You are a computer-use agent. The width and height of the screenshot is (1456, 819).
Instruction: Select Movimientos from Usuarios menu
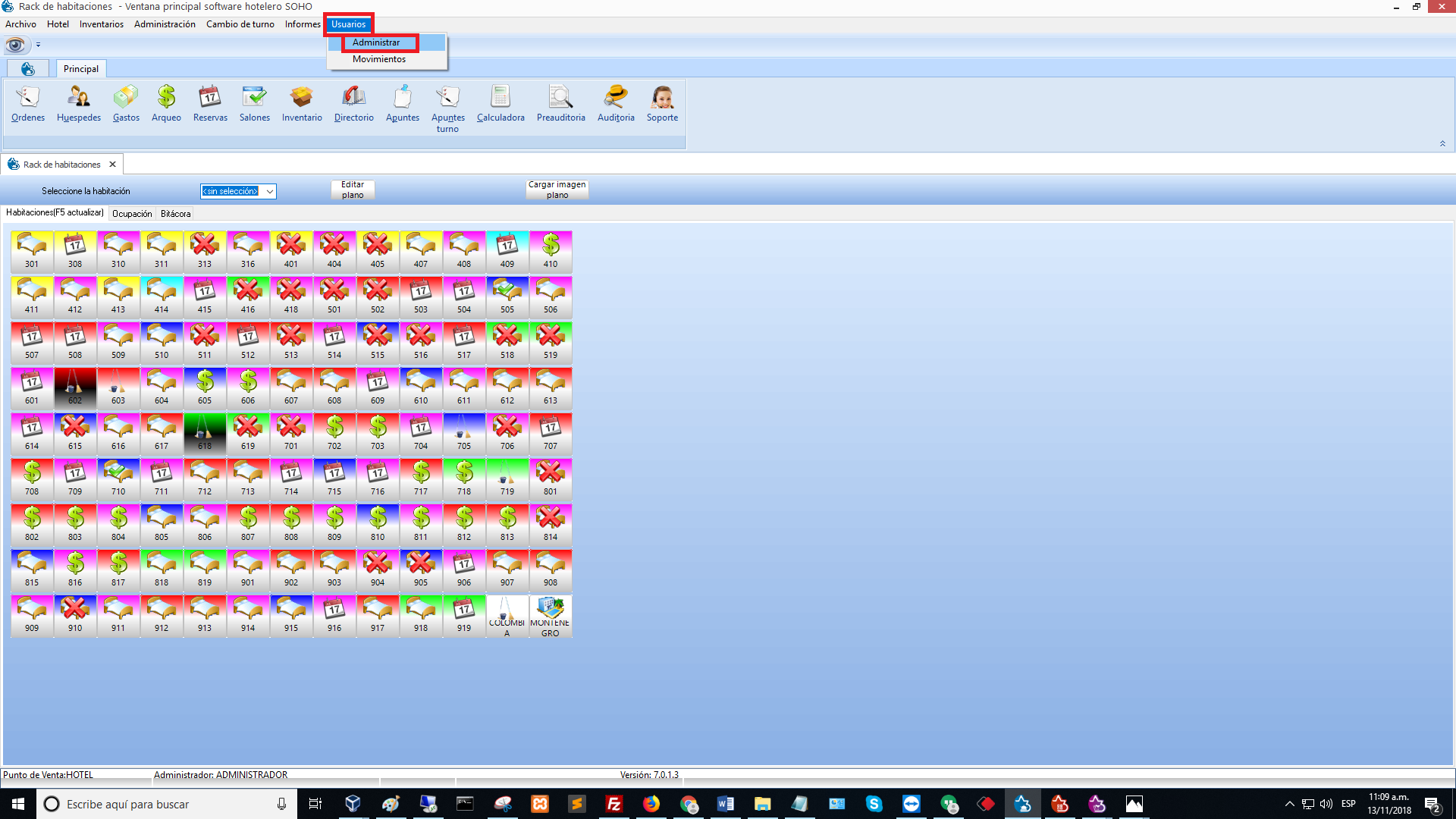(x=378, y=59)
